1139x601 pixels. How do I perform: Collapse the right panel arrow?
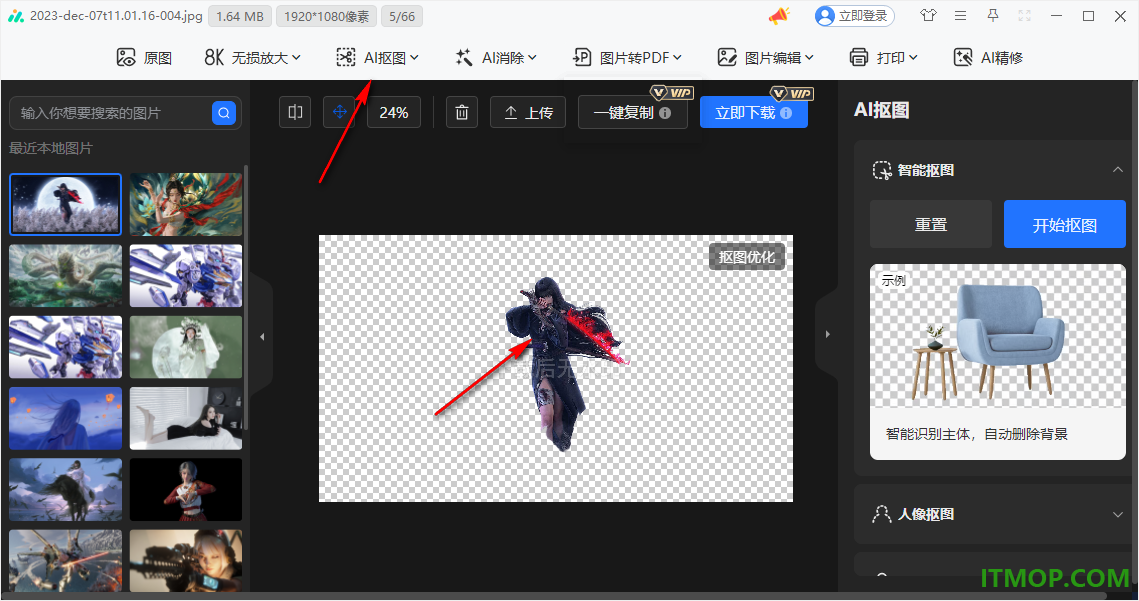pos(827,334)
